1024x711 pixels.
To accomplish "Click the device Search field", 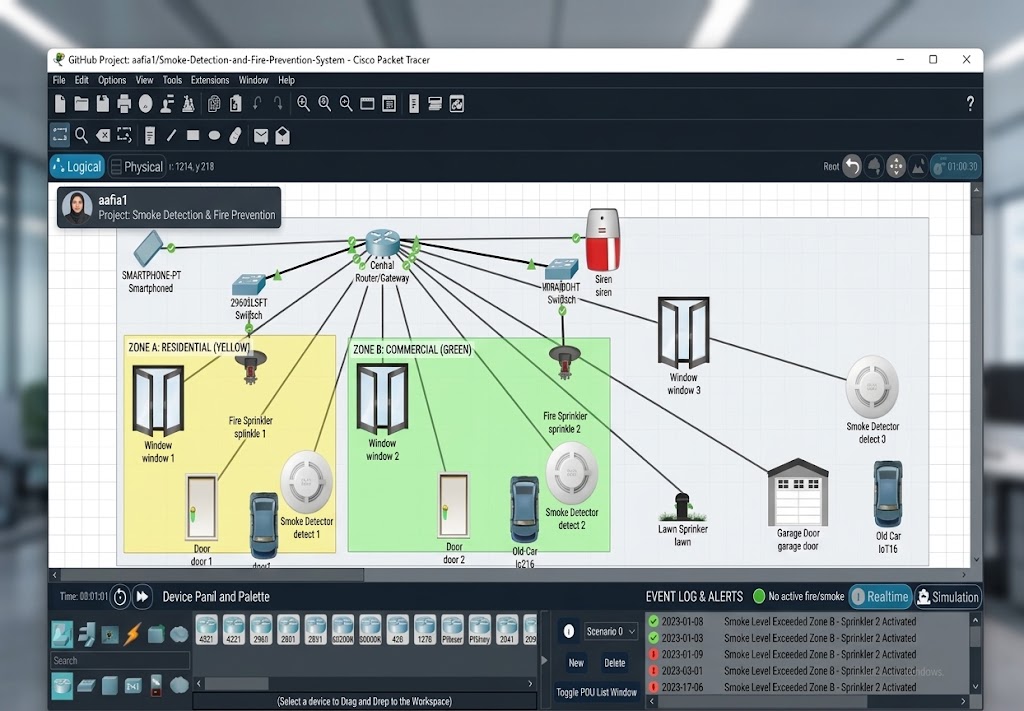I will click(x=120, y=661).
